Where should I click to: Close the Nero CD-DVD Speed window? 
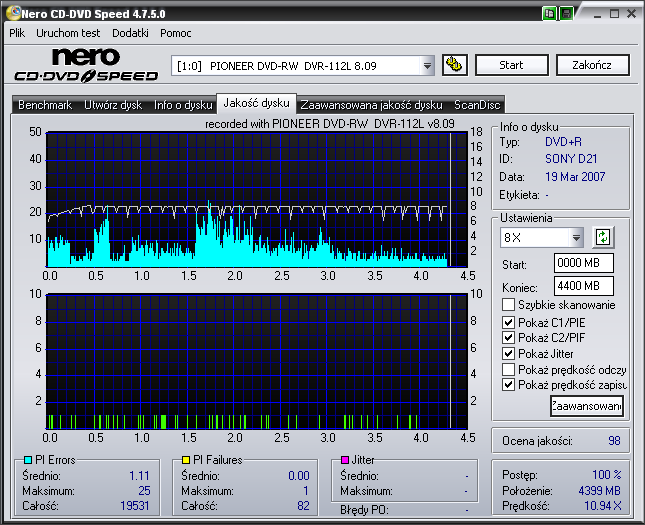point(631,14)
